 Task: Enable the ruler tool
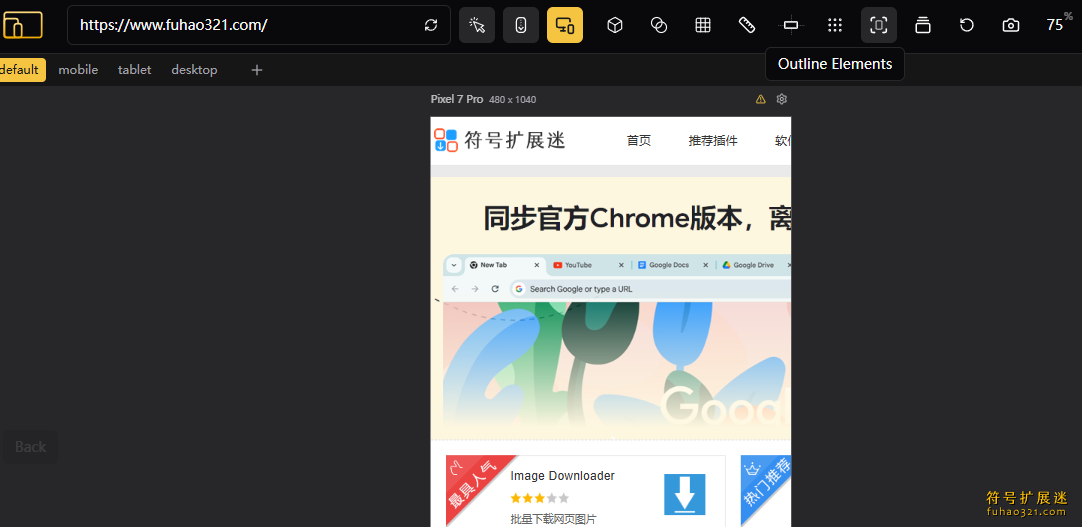(747, 26)
